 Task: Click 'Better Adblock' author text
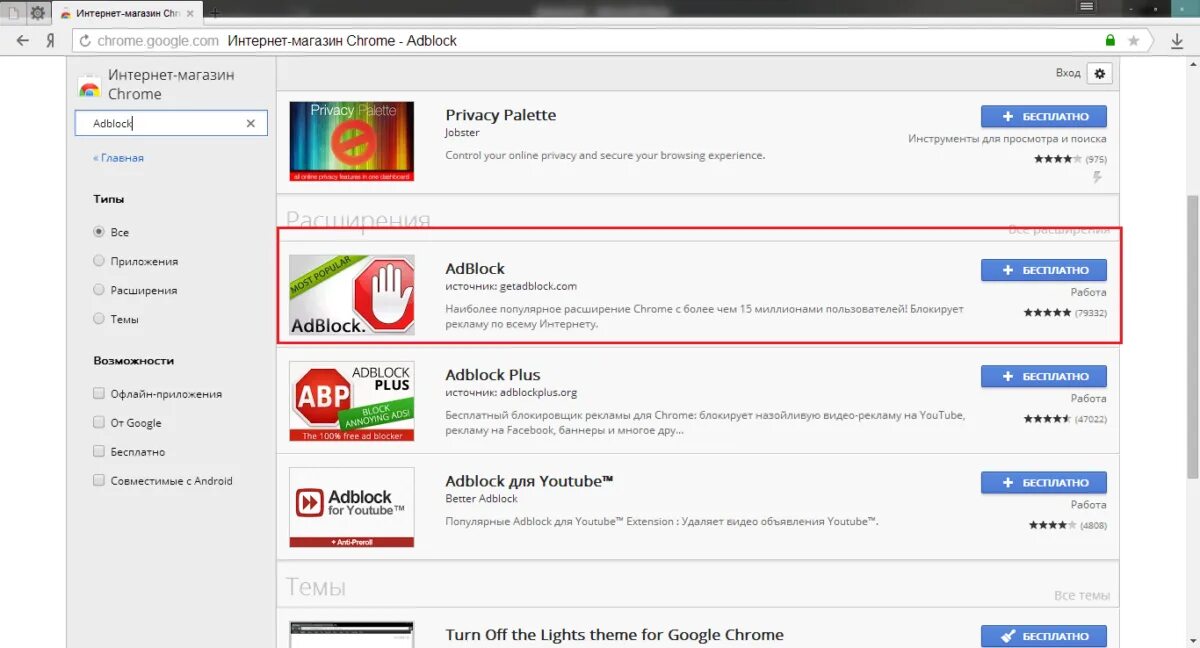482,499
